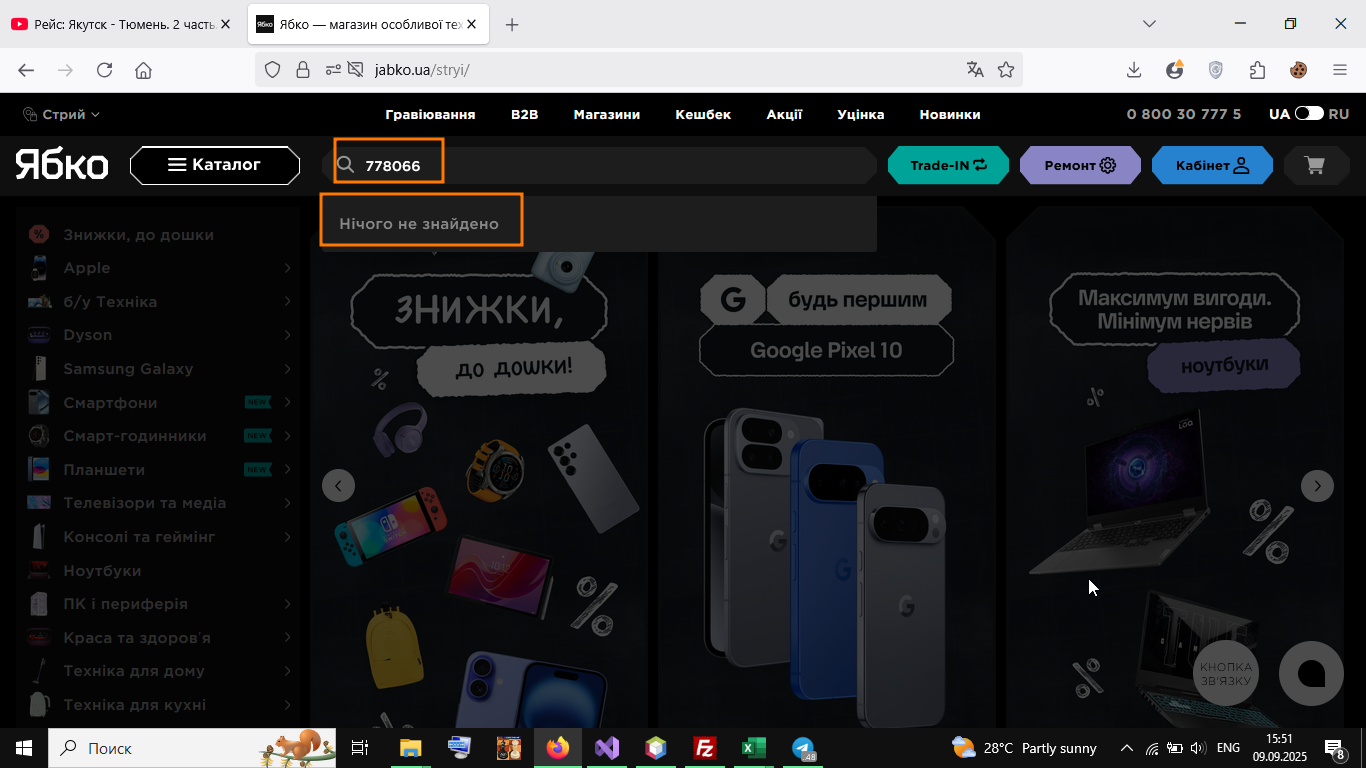Click the Кнопка зв'язку contact button

tap(1226, 673)
